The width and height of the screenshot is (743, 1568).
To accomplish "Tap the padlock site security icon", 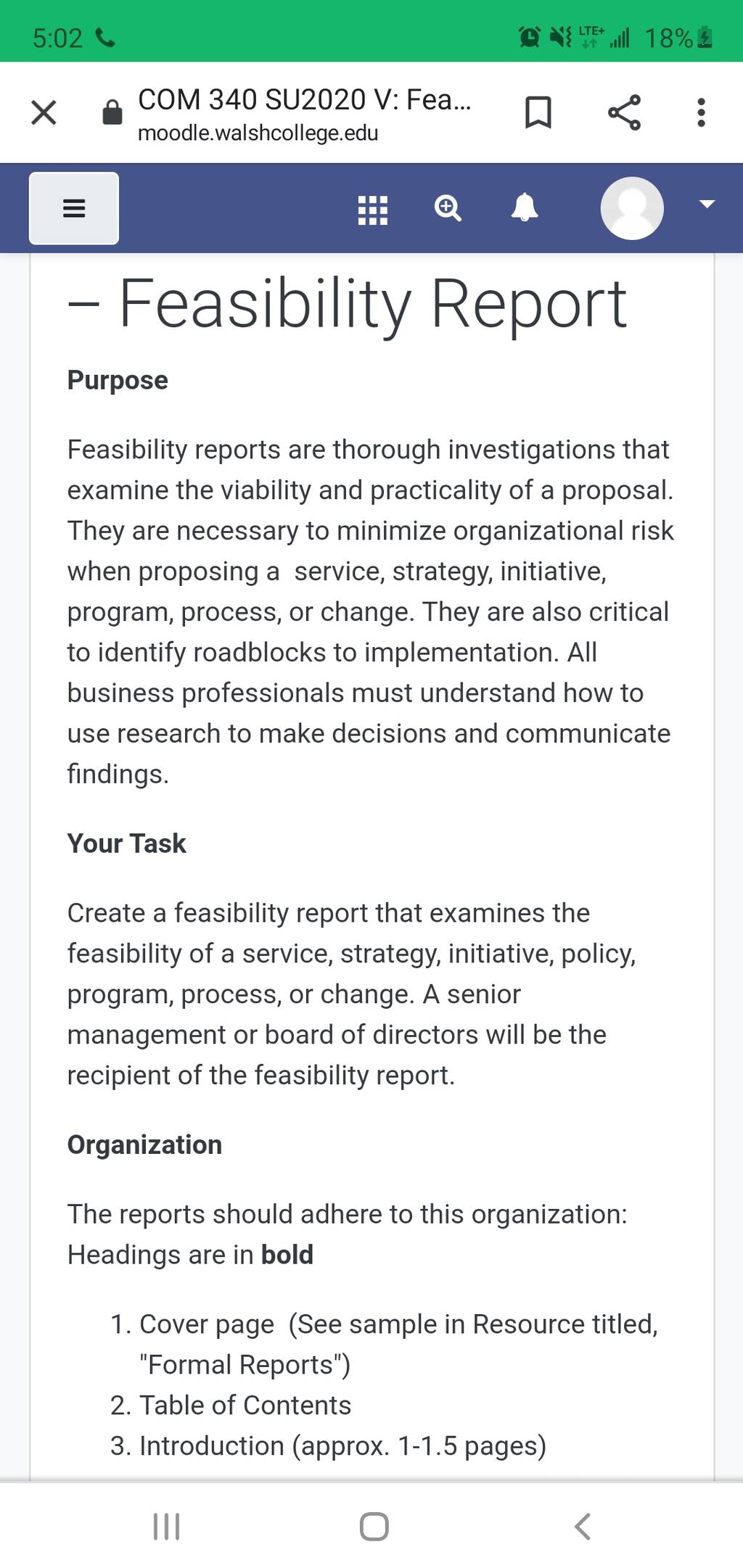I will click(x=112, y=112).
